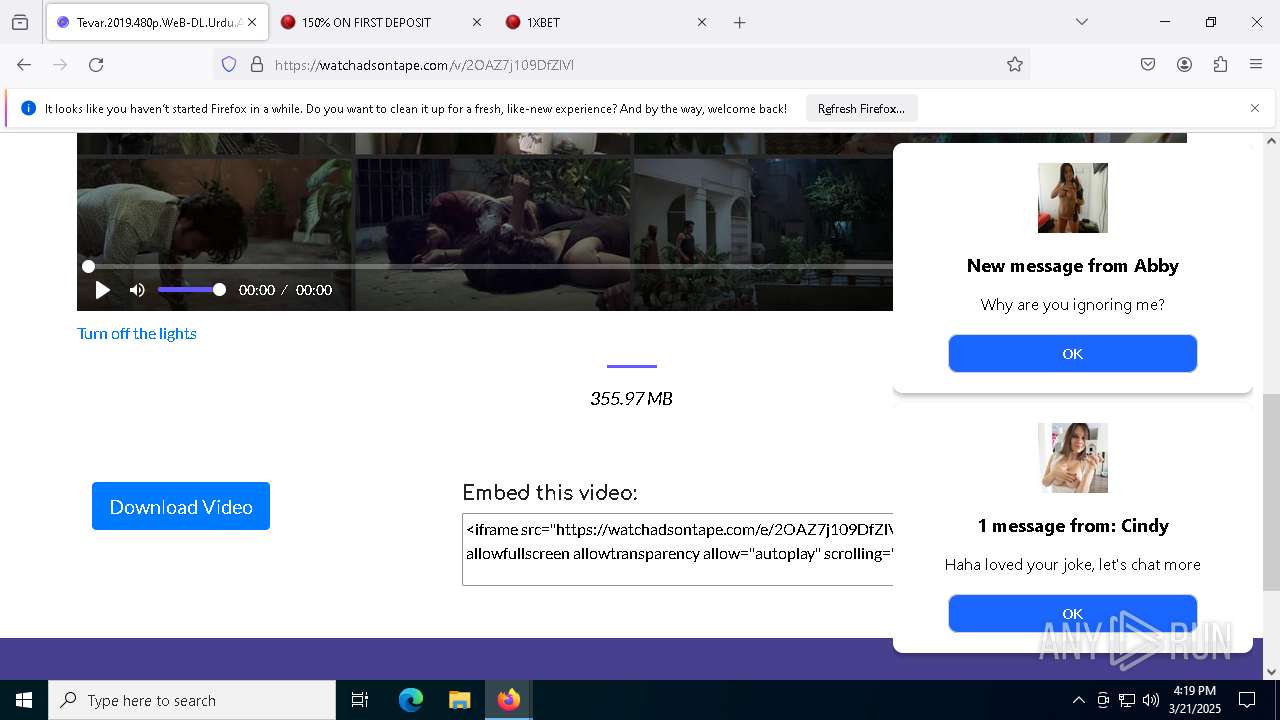Reload the current page
Screen dimensions: 1280x720
96,64
